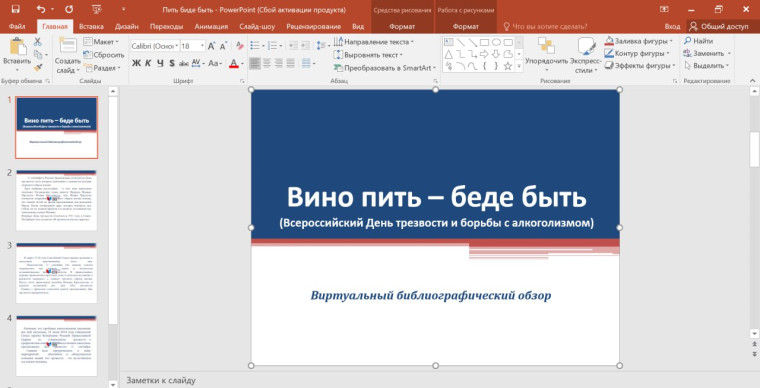The image size is (760, 388).
Task: Select slide 3 thumbnail
Action: pos(56,273)
